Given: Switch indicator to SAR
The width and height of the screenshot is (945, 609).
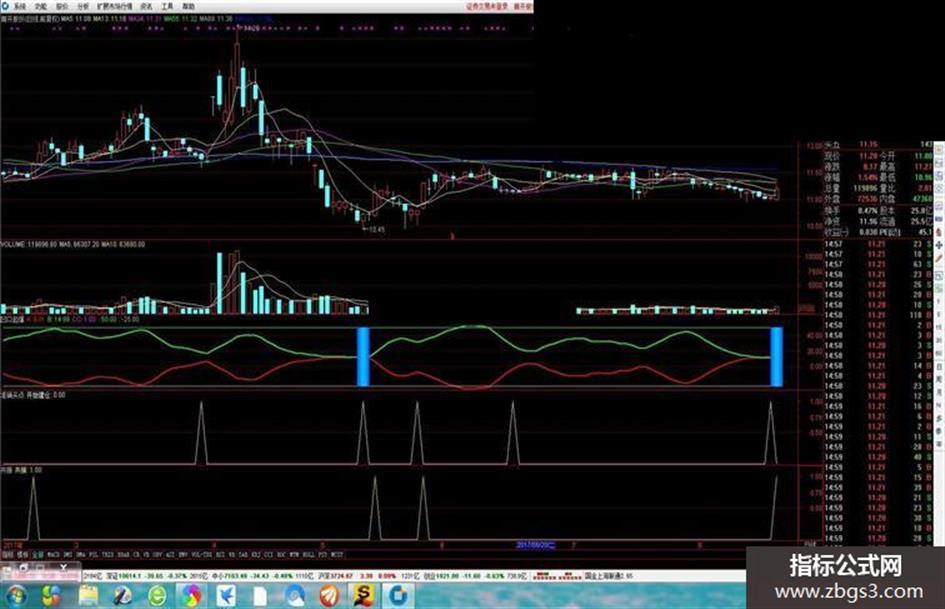Looking at the screenshot, I should pyautogui.click(x=243, y=554).
